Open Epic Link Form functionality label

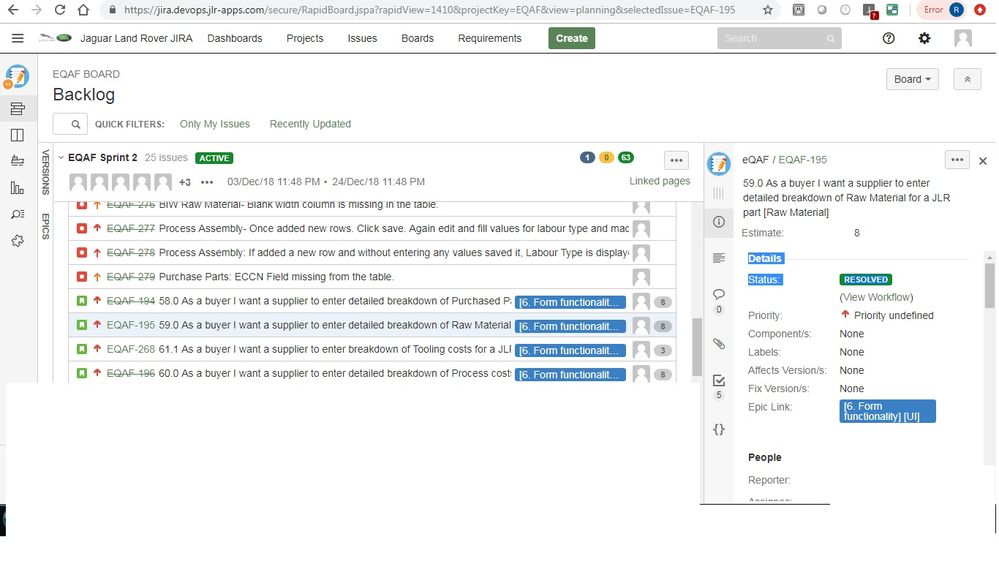(x=887, y=411)
